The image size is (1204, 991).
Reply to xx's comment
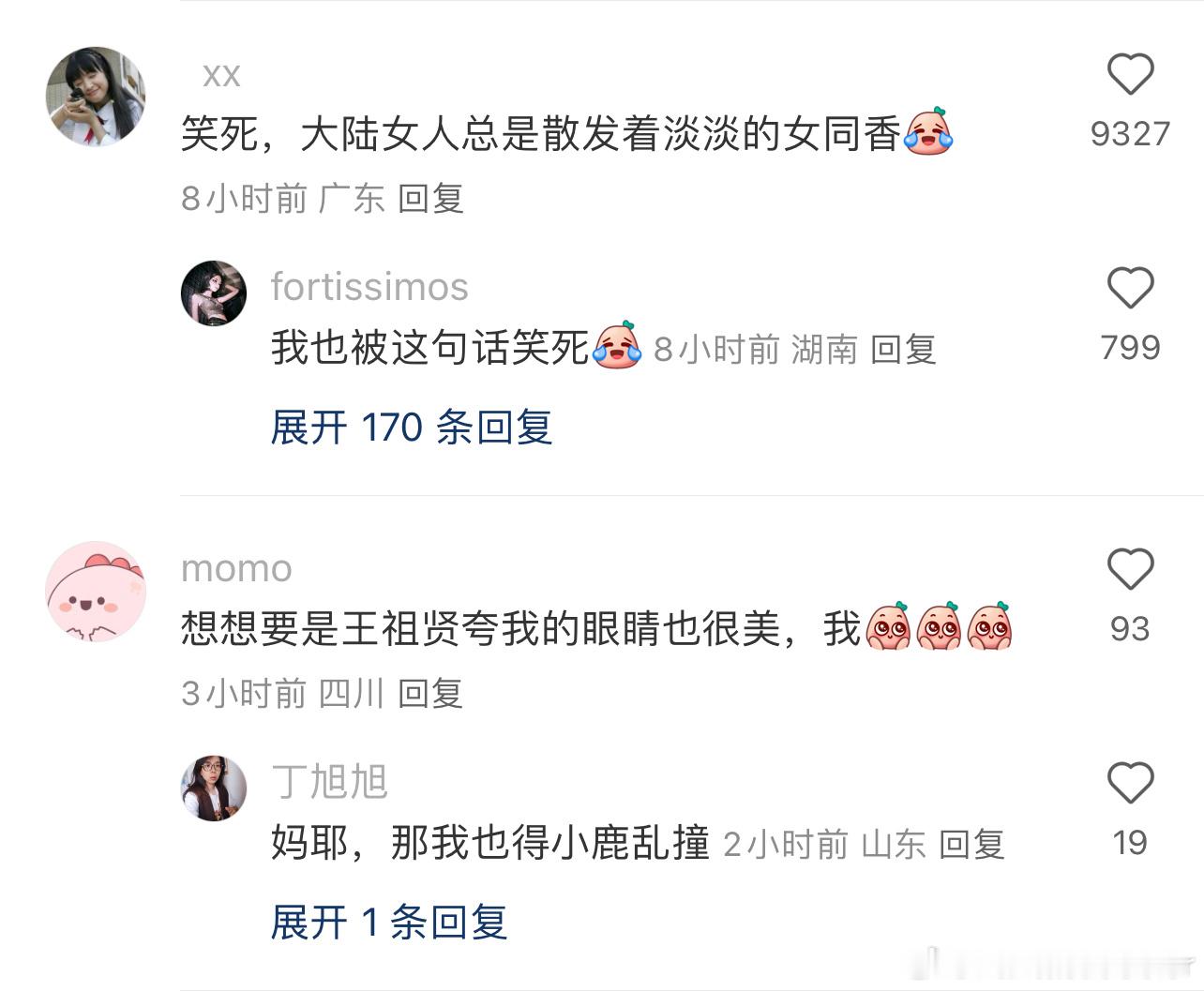[430, 199]
